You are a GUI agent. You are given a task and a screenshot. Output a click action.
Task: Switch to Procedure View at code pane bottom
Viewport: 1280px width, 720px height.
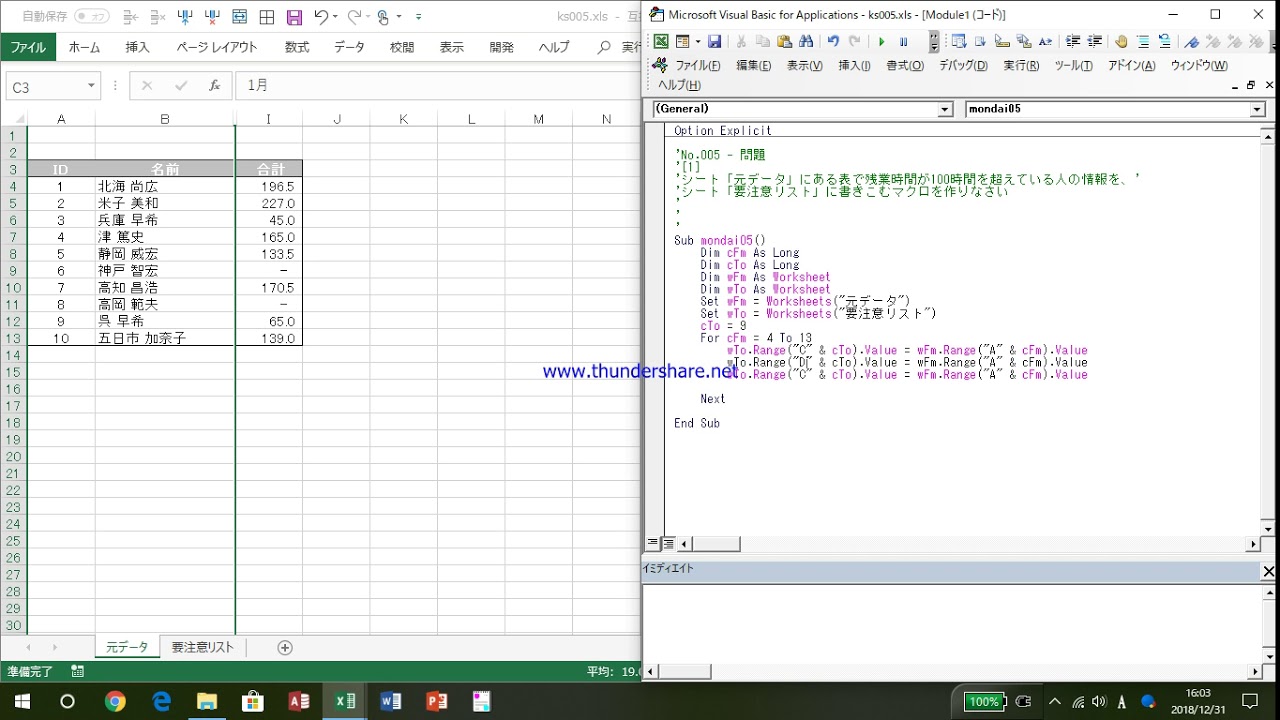click(653, 544)
